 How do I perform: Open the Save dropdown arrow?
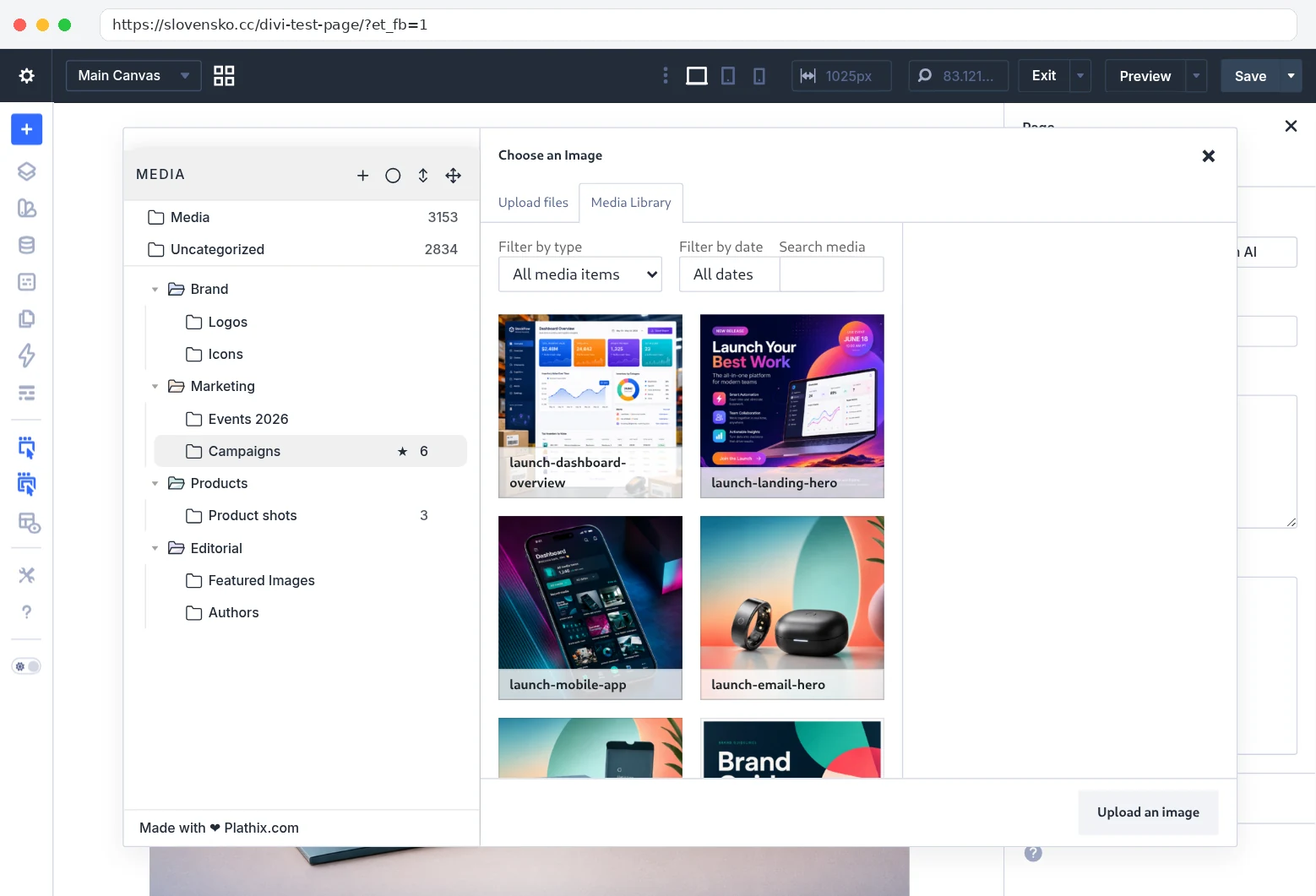coord(1291,76)
